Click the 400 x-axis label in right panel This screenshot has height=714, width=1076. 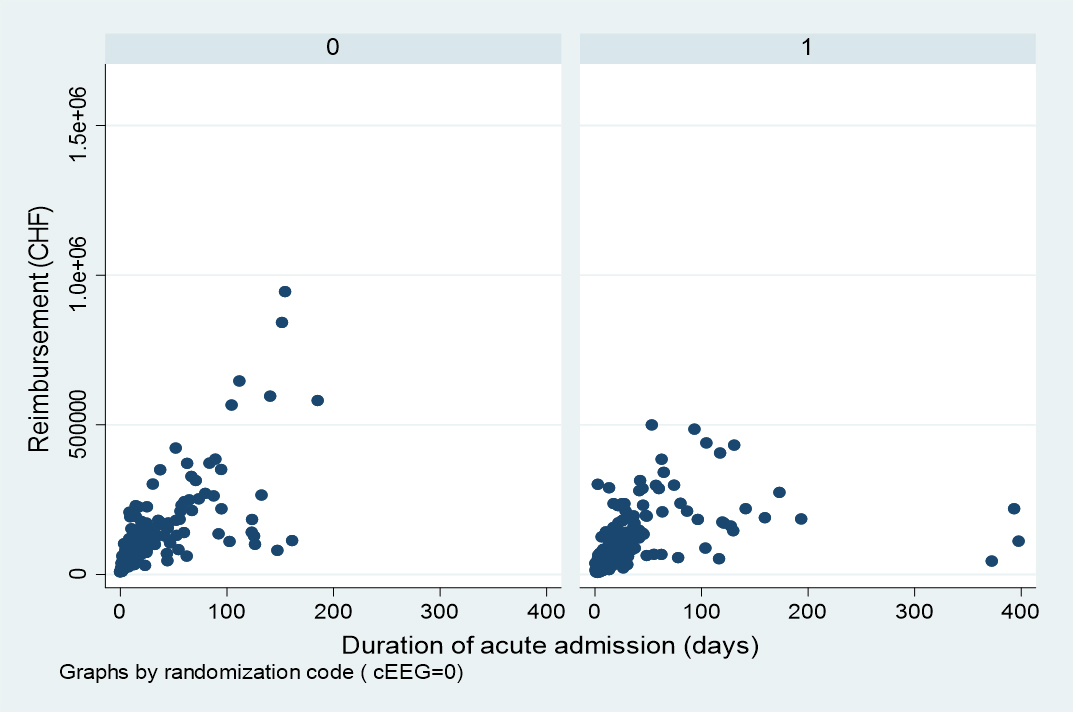coord(1021,609)
